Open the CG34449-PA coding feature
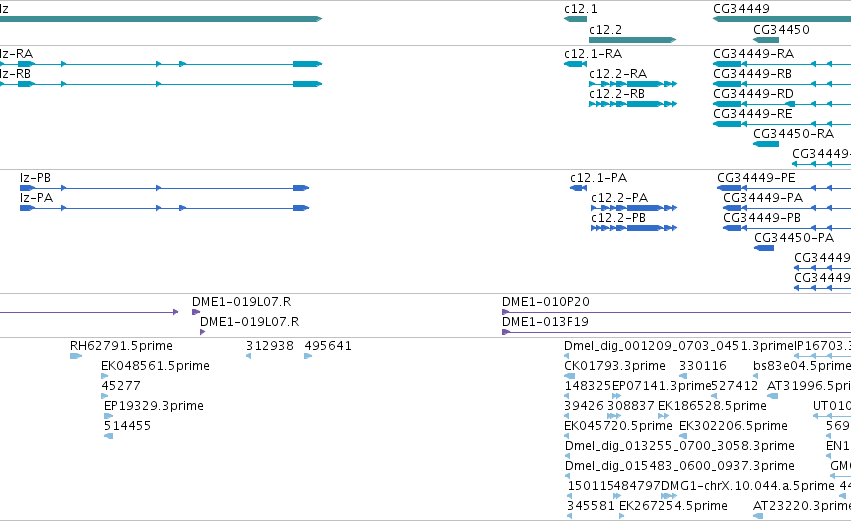 tap(787, 208)
